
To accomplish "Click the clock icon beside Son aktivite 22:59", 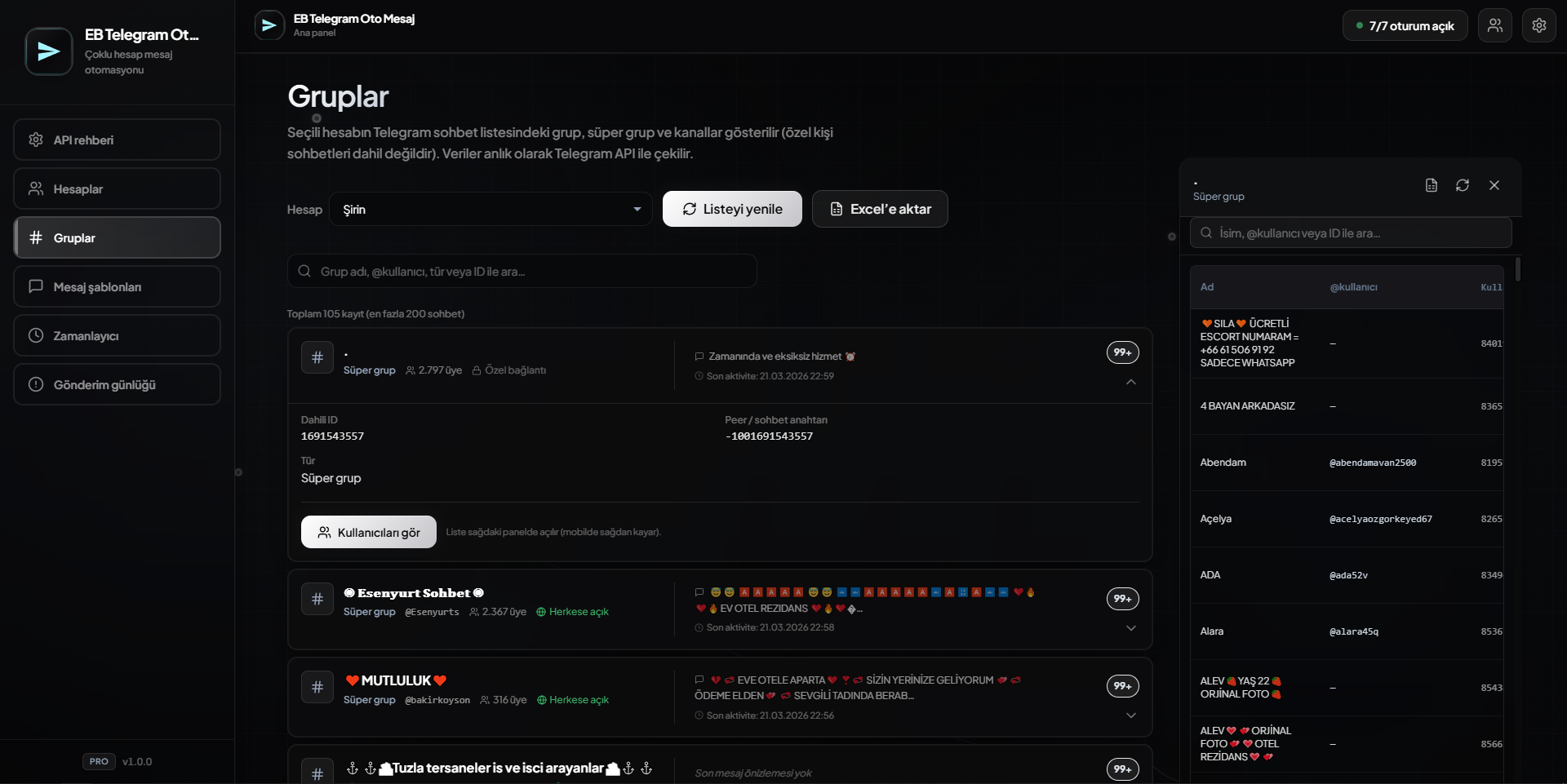I will coord(699,376).
